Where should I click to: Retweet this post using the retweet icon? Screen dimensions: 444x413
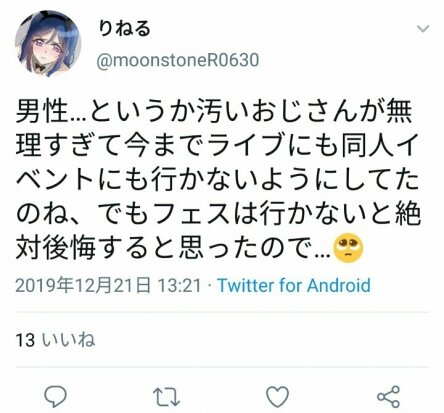point(166,397)
